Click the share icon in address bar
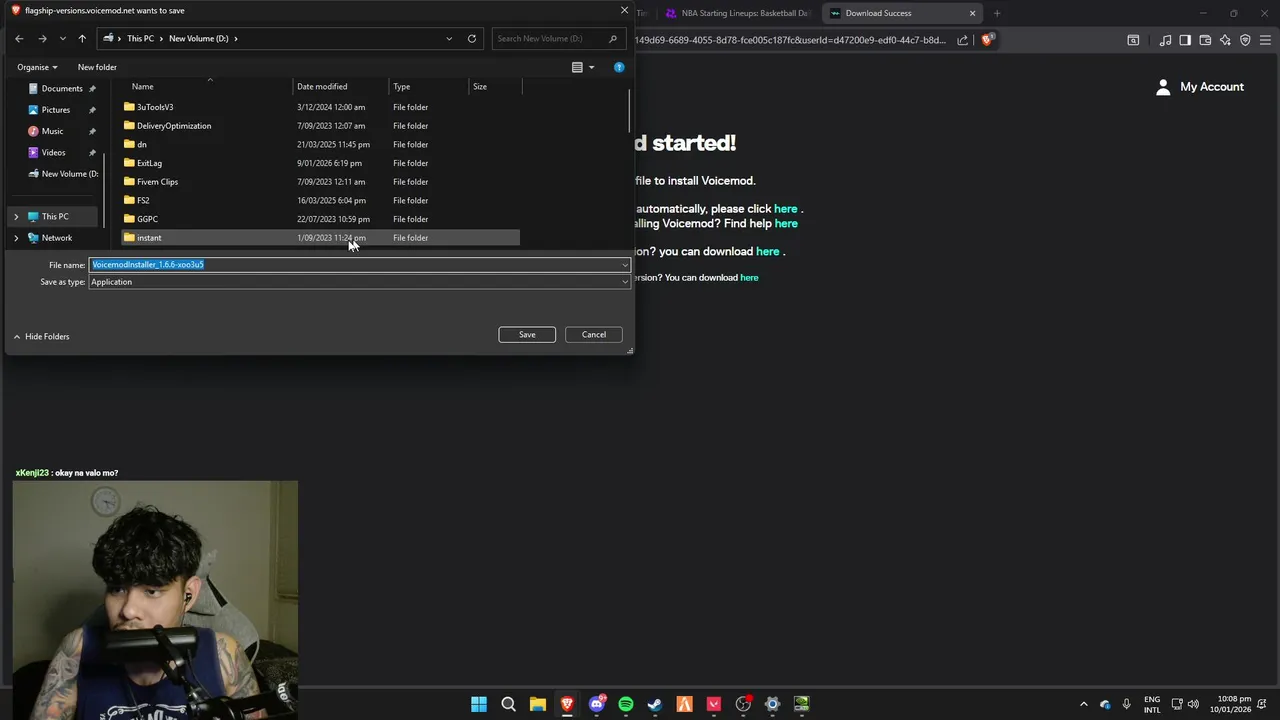 (962, 40)
